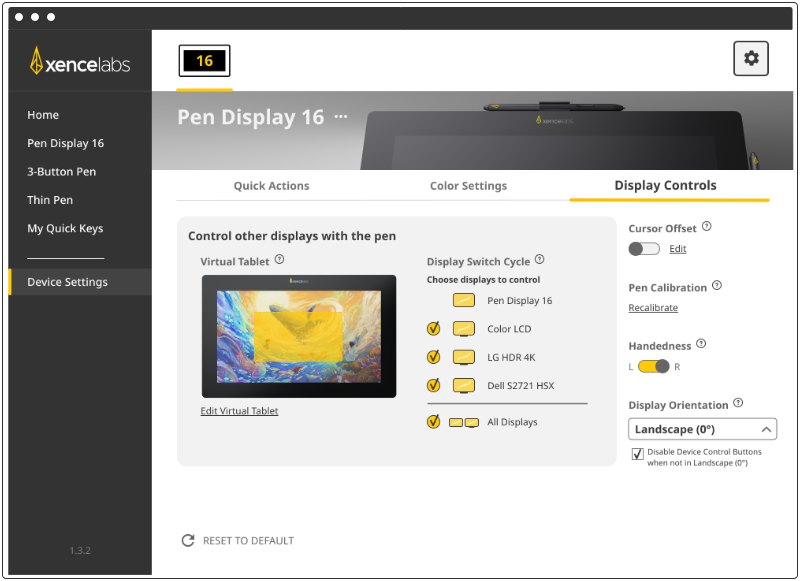Uncheck Disable Device Control Buttons option
The height and width of the screenshot is (581, 800).
[637, 454]
